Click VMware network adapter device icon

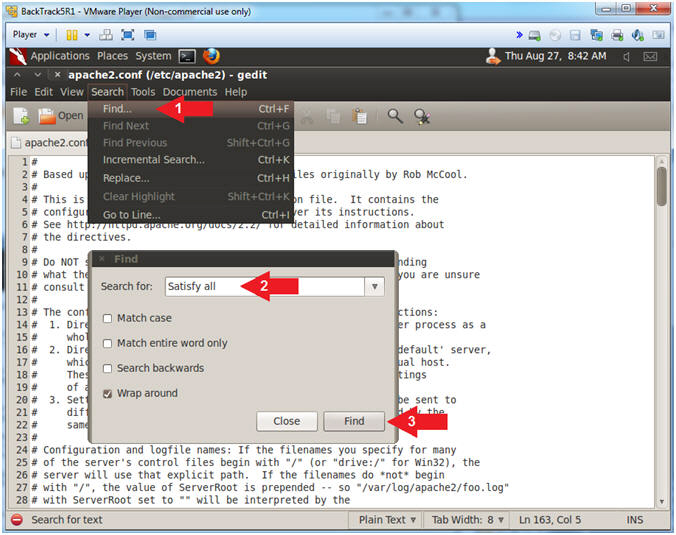coord(597,35)
